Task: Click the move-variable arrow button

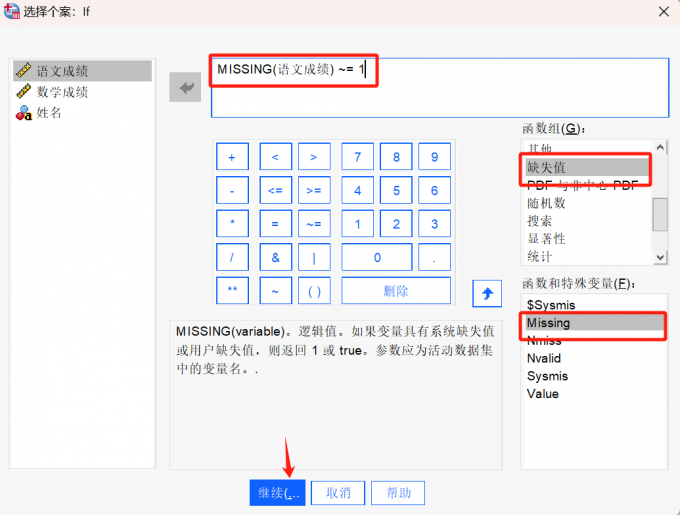Action: (185, 87)
